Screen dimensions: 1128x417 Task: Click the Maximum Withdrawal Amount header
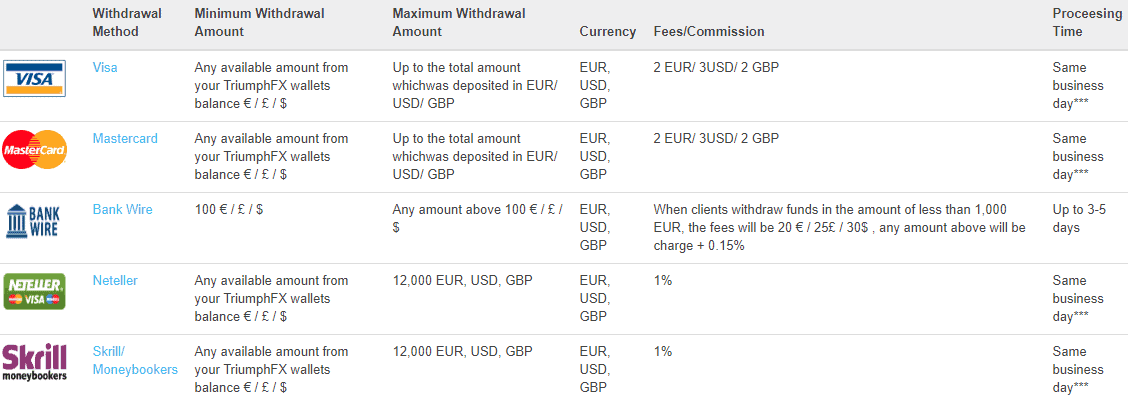459,22
